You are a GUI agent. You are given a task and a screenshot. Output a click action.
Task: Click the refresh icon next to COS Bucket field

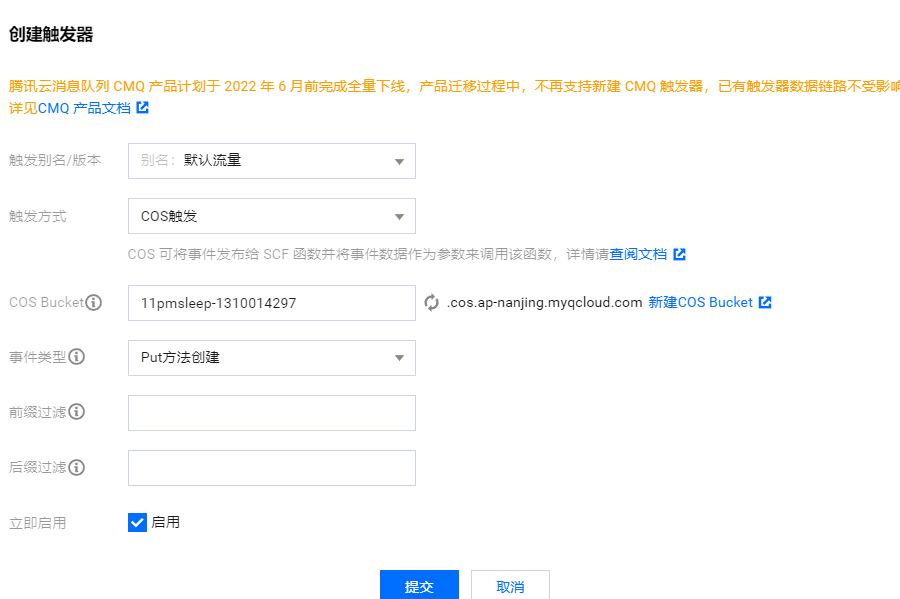coord(432,302)
